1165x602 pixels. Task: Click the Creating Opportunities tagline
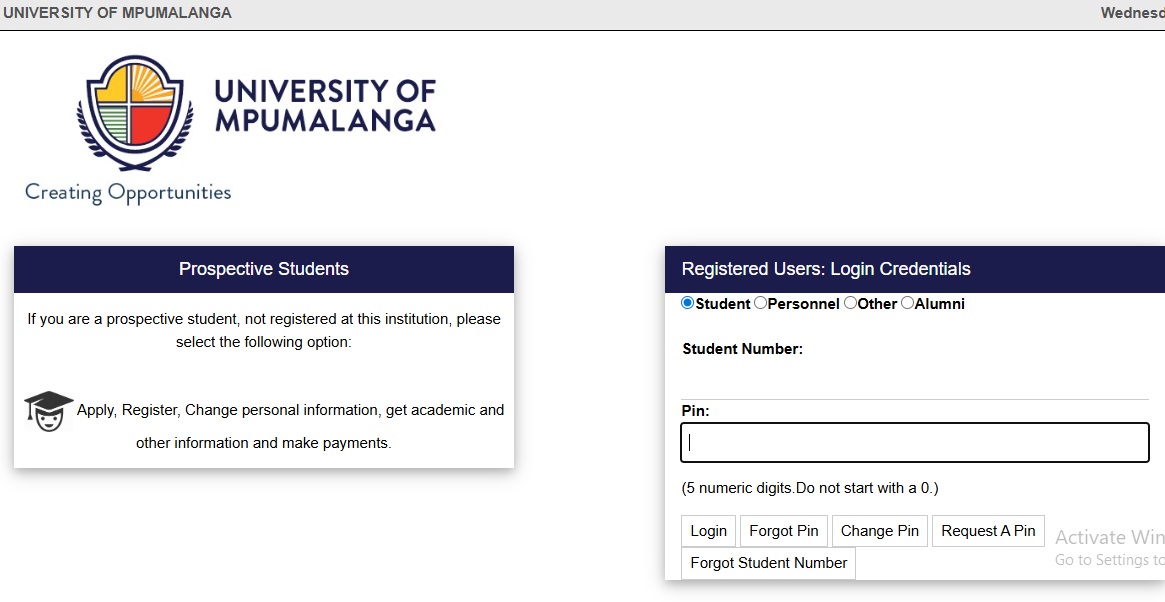click(128, 192)
